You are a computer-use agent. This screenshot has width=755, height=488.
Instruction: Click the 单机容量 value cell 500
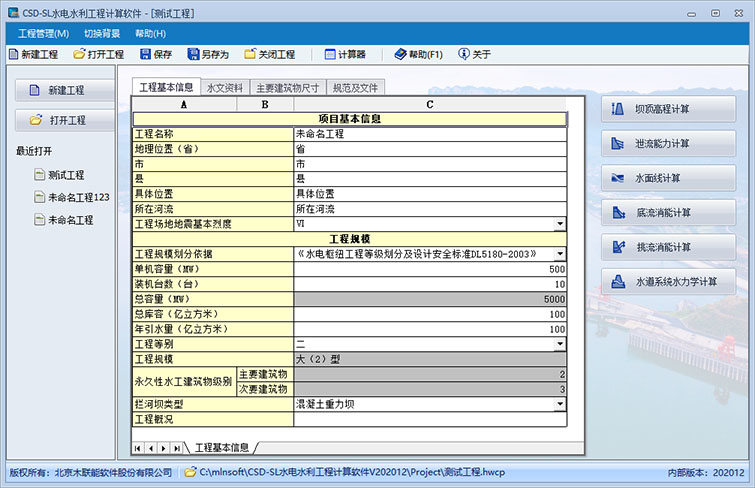(430, 269)
